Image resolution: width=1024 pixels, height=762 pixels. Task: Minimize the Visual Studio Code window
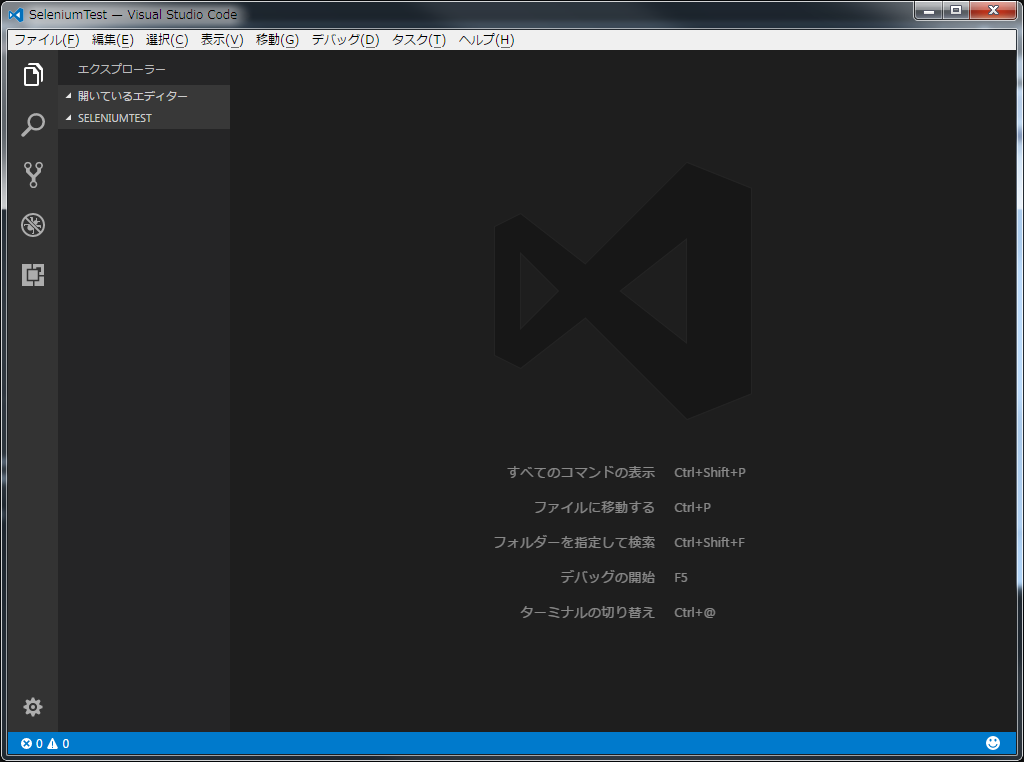[x=929, y=10]
